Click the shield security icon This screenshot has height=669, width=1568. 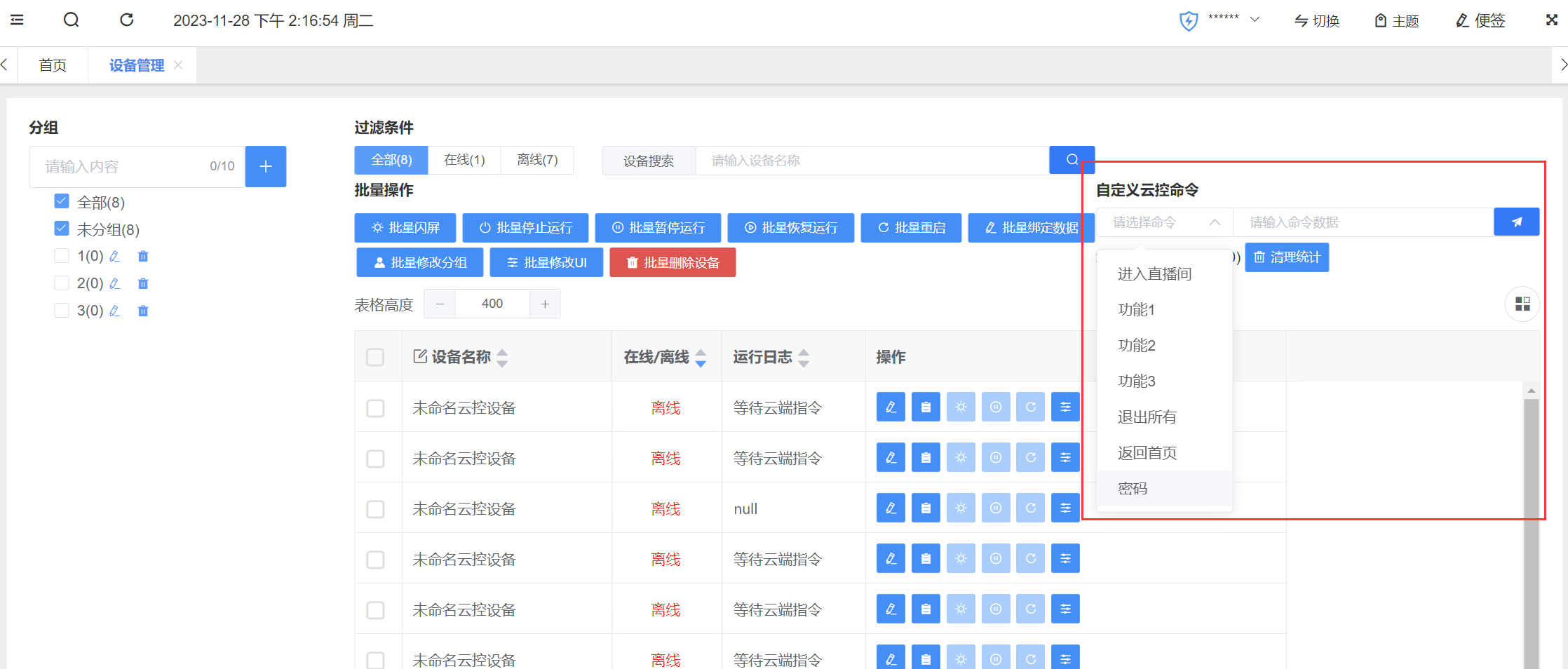(x=1189, y=21)
